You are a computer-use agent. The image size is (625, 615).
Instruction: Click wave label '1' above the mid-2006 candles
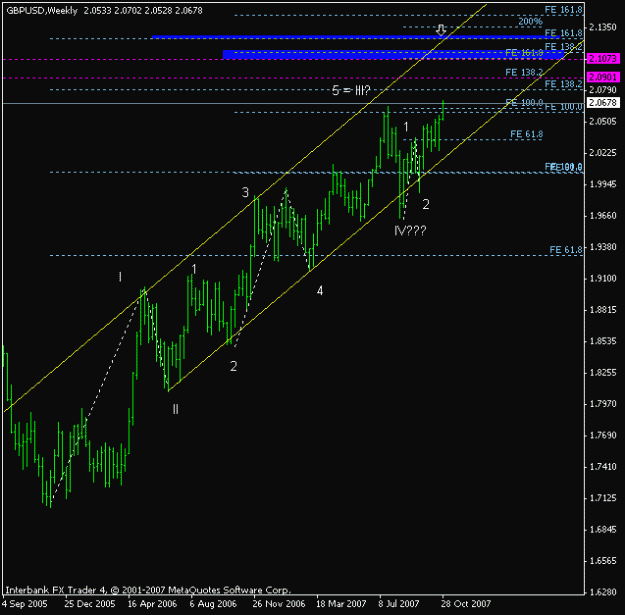(194, 269)
